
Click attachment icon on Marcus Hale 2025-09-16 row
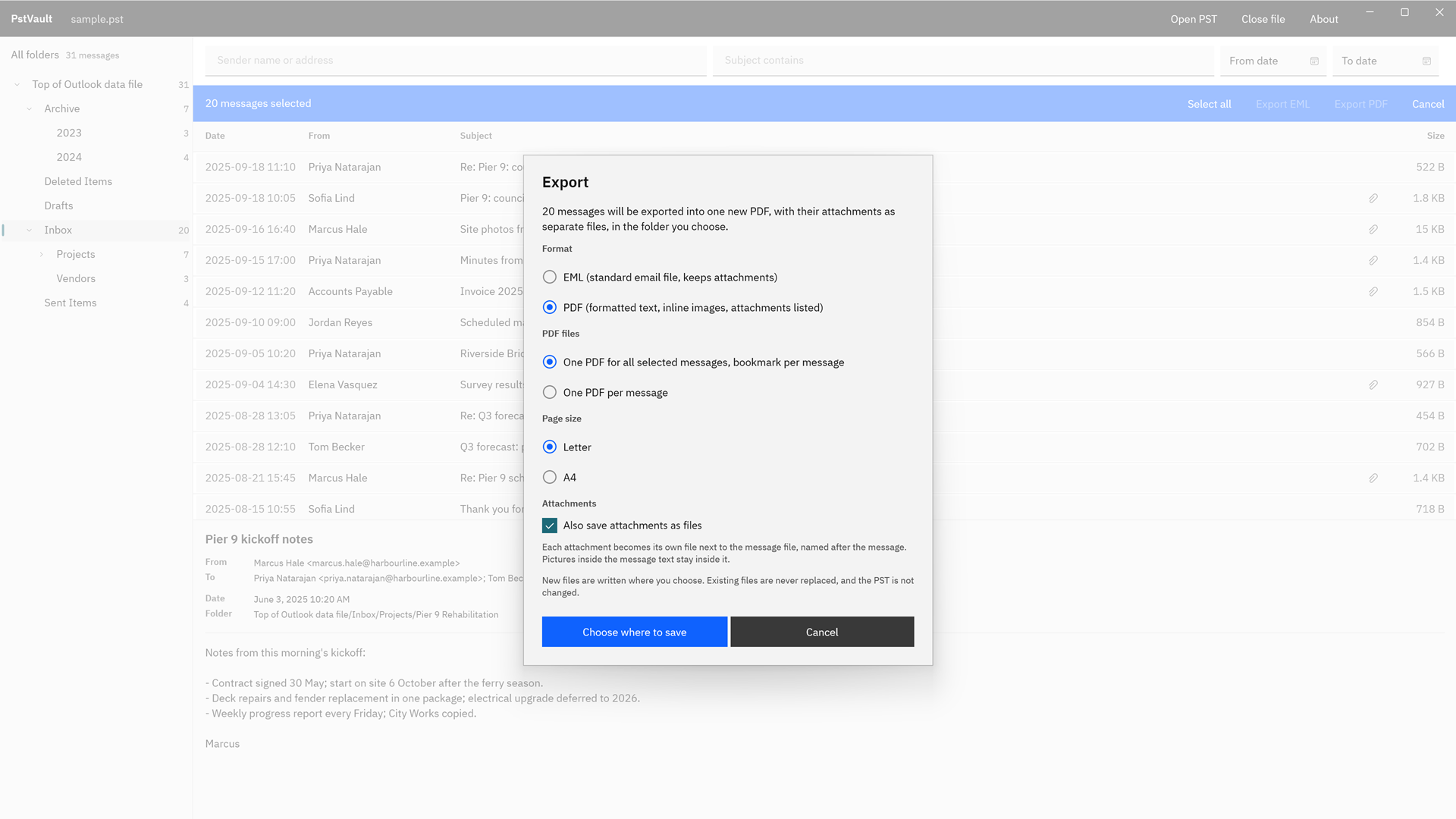[x=1373, y=229]
